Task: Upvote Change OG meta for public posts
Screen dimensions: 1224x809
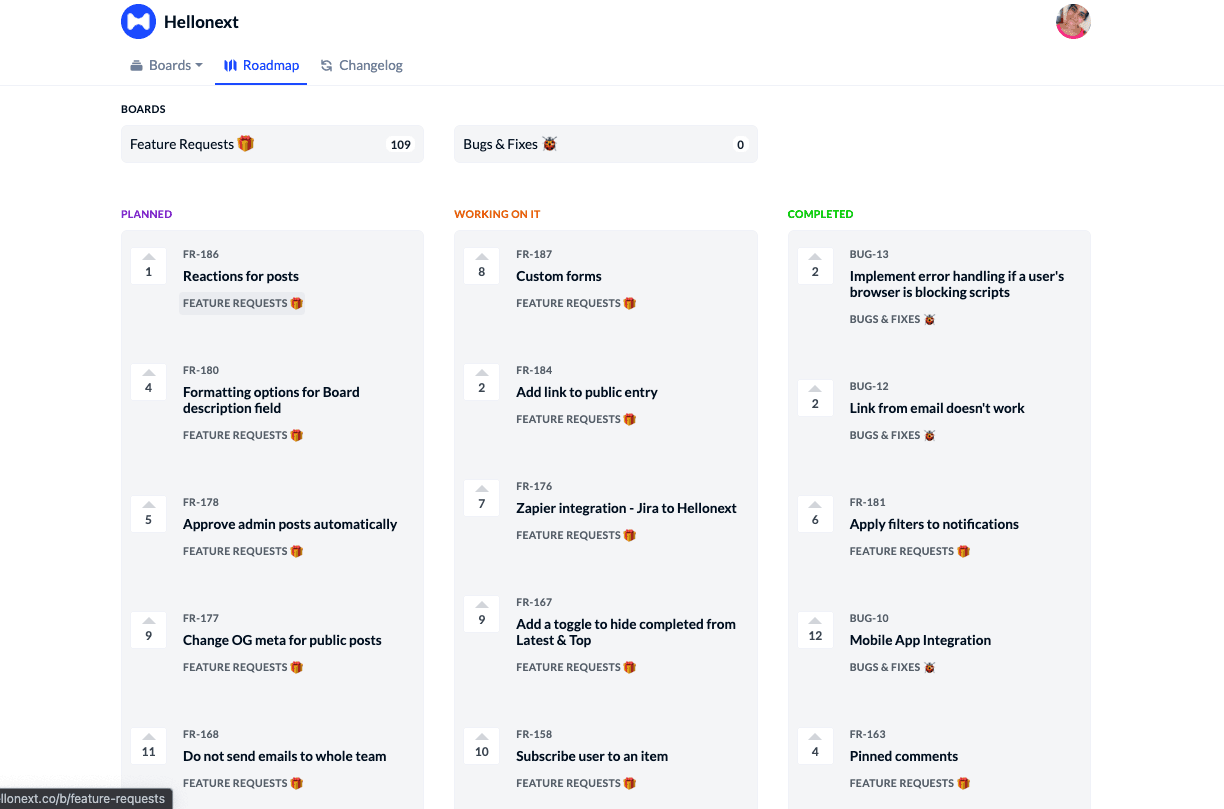Action: pyautogui.click(x=149, y=630)
